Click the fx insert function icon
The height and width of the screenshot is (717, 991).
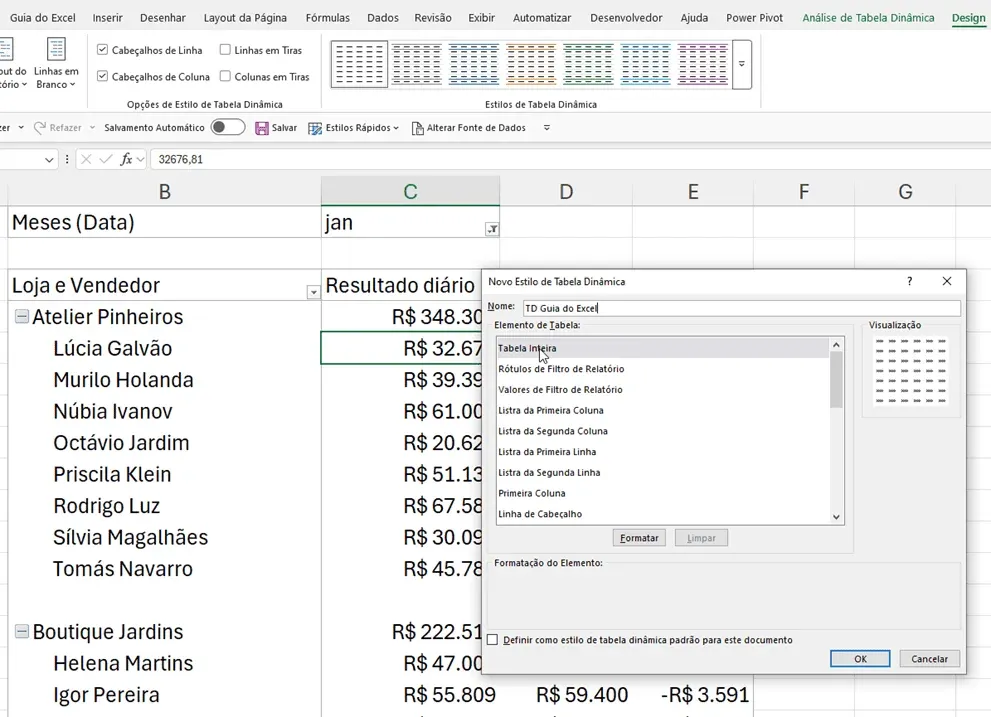coord(126,159)
